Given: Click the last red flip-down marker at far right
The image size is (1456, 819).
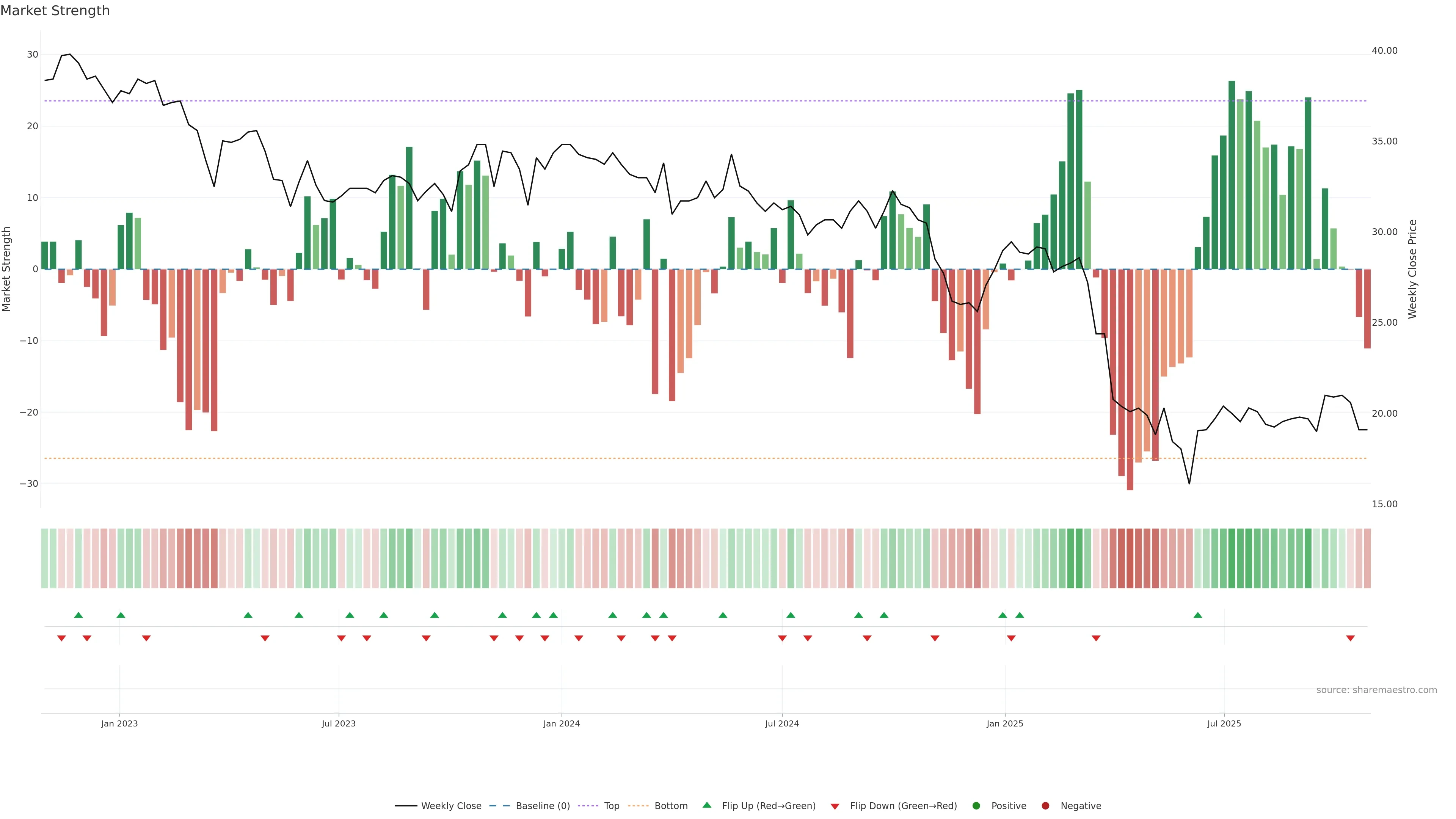Looking at the screenshot, I should (x=1350, y=639).
